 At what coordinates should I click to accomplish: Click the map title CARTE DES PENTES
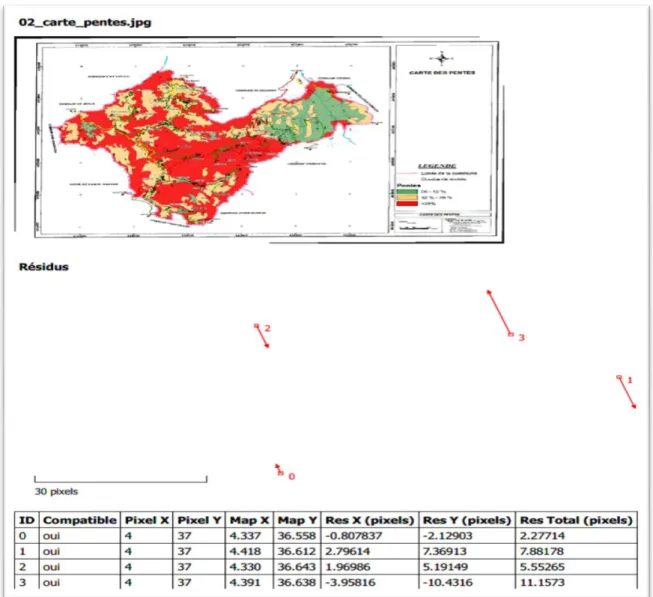(442, 72)
